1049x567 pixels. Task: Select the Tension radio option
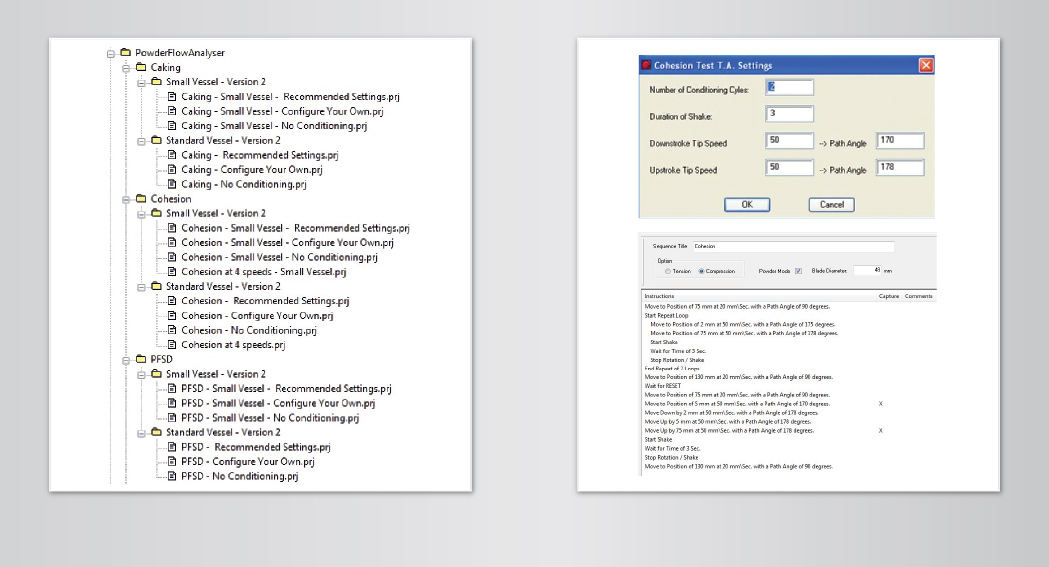pos(668,271)
